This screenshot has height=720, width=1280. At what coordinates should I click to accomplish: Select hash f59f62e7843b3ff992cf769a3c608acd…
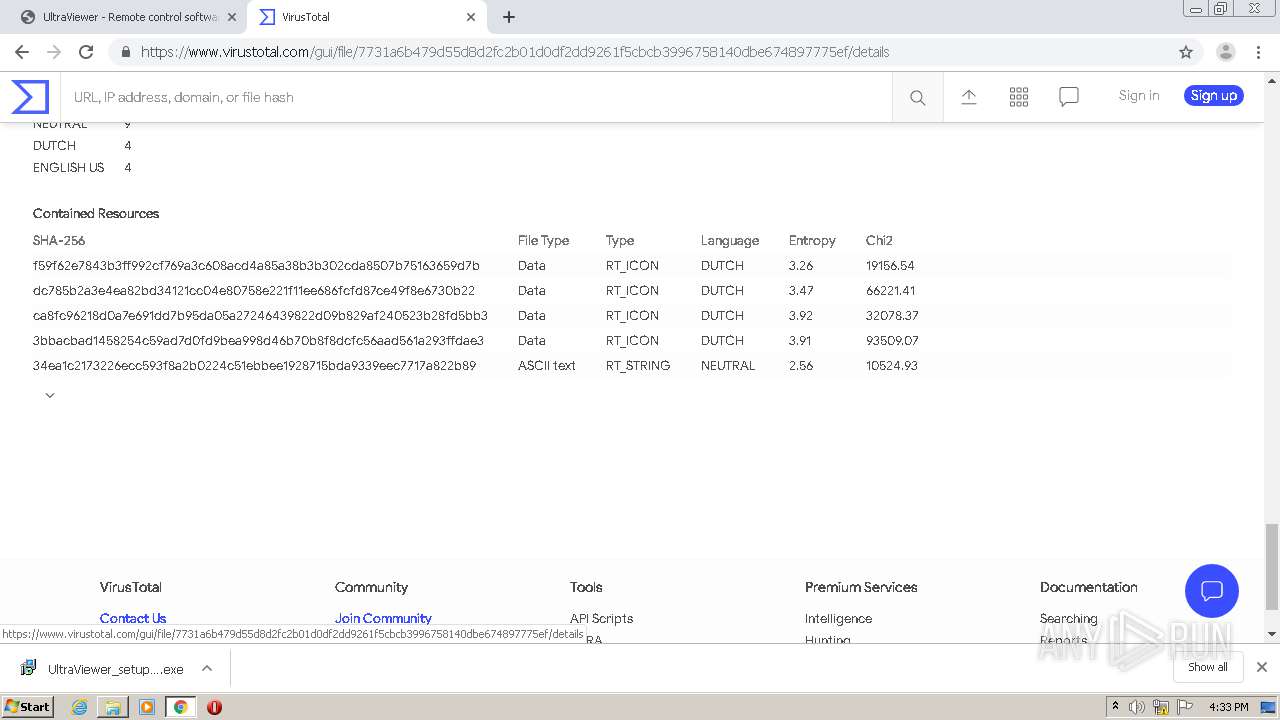pyautogui.click(x=256, y=266)
